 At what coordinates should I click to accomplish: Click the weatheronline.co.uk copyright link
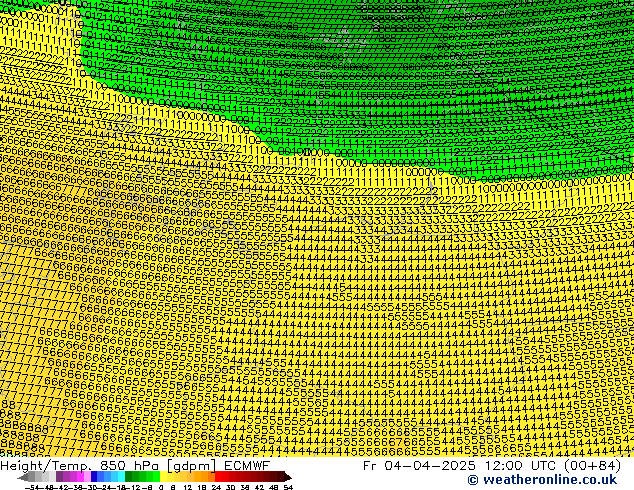[542, 480]
